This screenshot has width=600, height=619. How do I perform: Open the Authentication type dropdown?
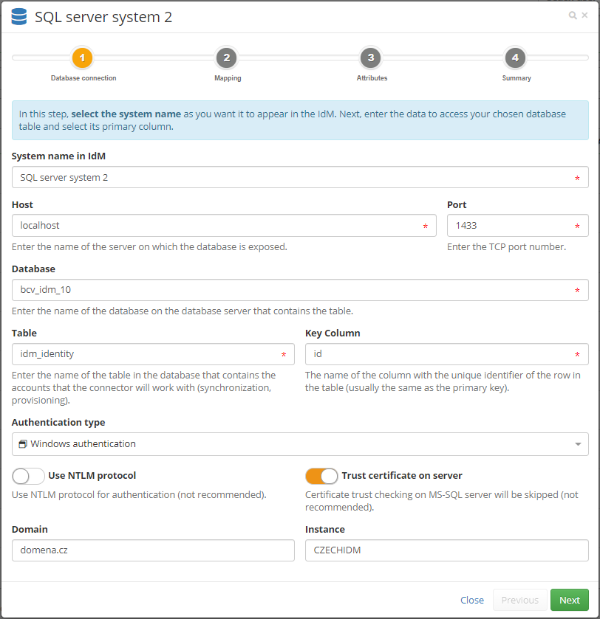pyautogui.click(x=300, y=444)
